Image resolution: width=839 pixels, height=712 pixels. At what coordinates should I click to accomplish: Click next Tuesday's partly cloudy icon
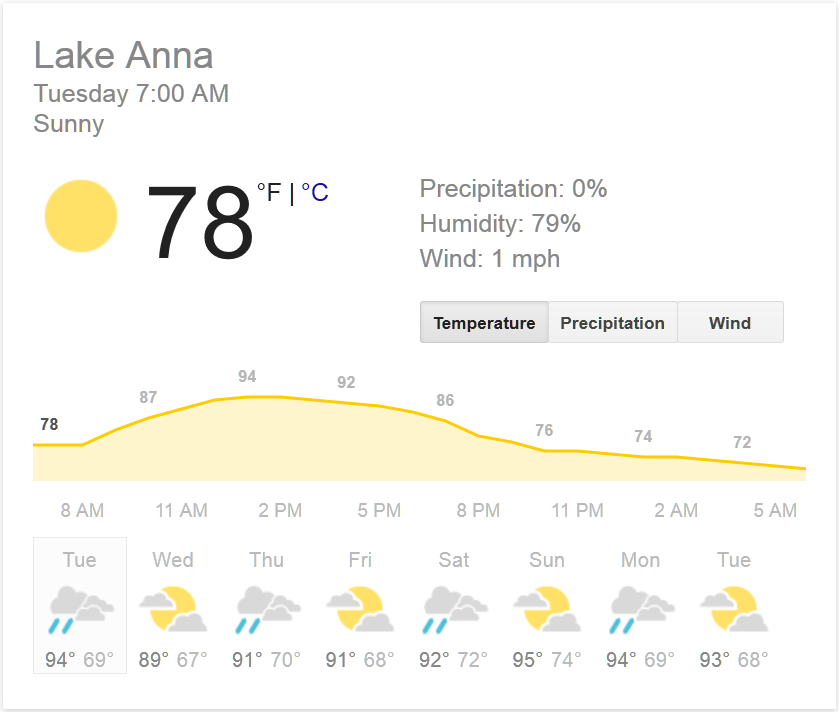734,609
